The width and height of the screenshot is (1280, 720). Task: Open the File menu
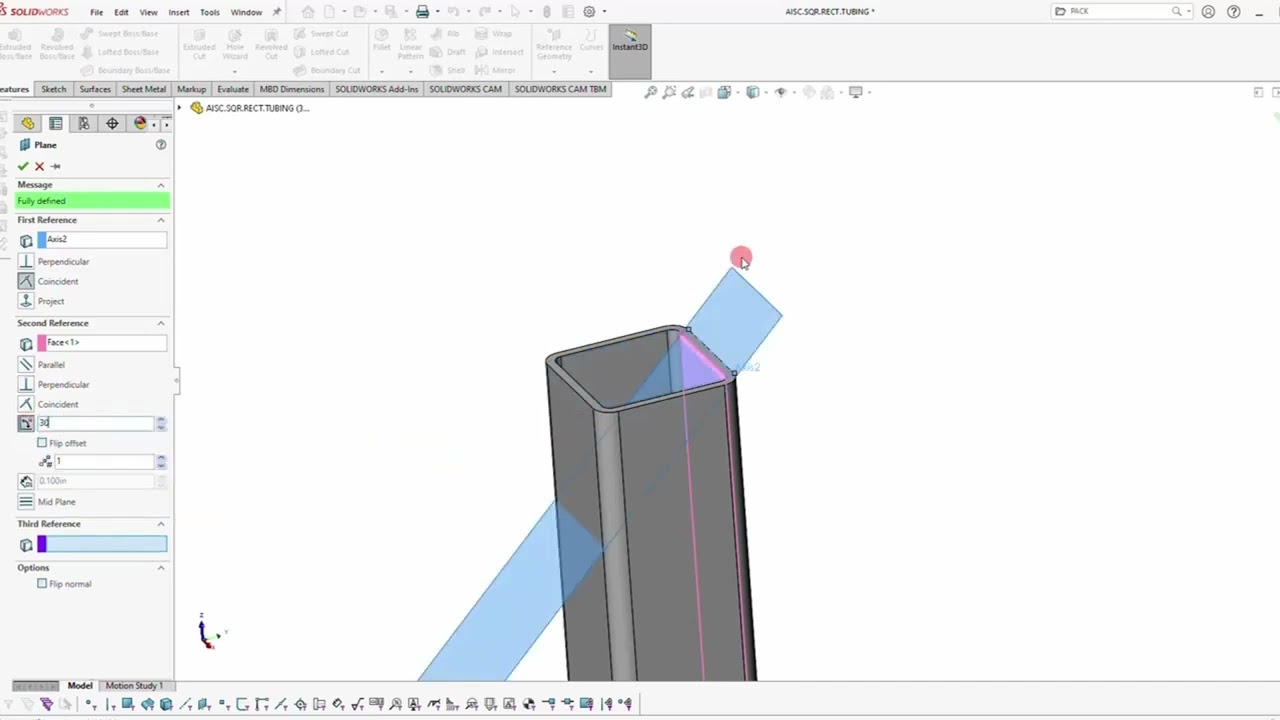pyautogui.click(x=96, y=12)
